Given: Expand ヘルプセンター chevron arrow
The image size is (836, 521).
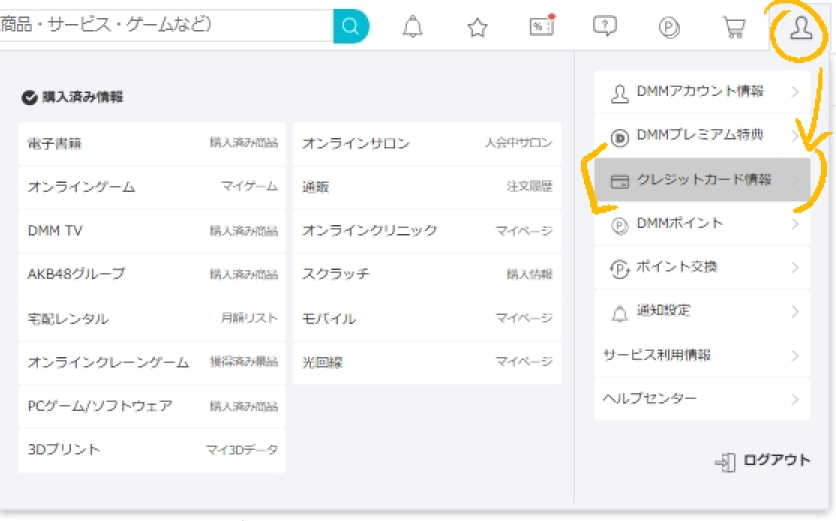Looking at the screenshot, I should tap(795, 400).
